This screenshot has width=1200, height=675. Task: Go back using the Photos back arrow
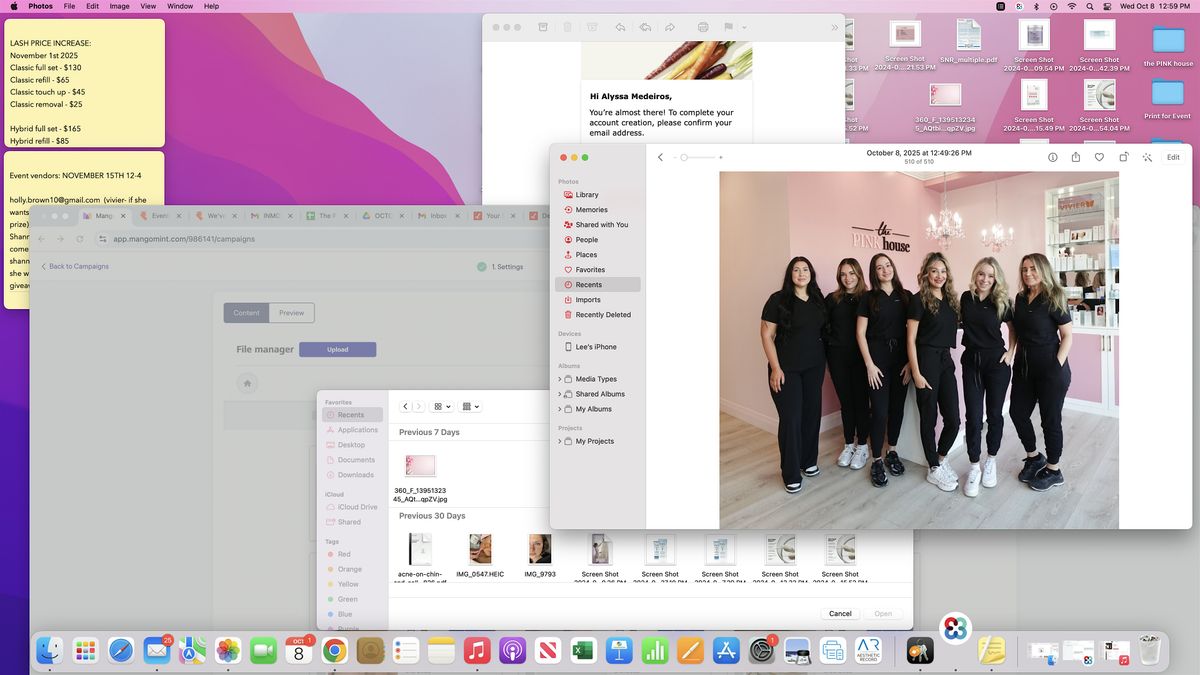pos(660,157)
